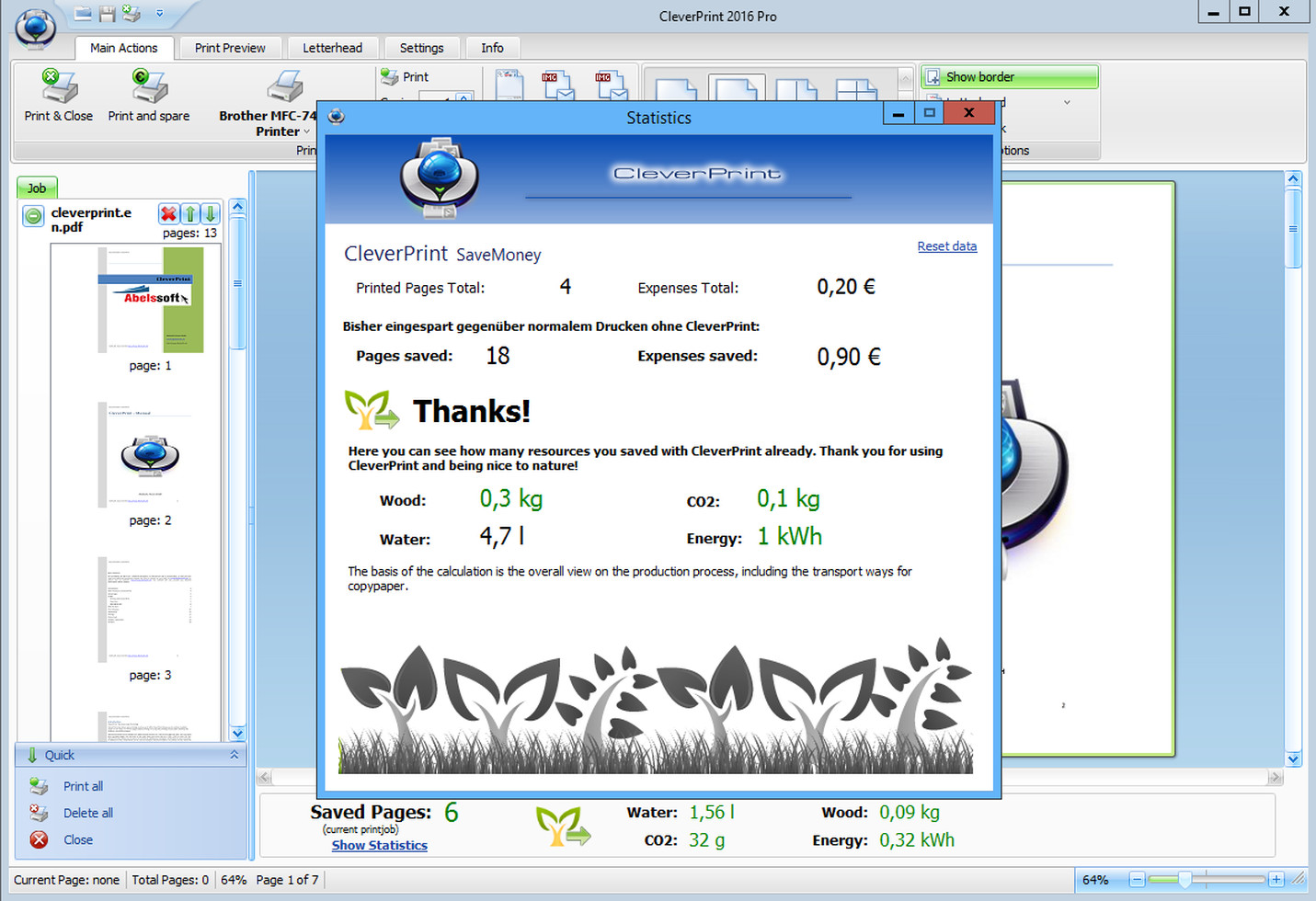Click the Print & Close button

(x=59, y=96)
